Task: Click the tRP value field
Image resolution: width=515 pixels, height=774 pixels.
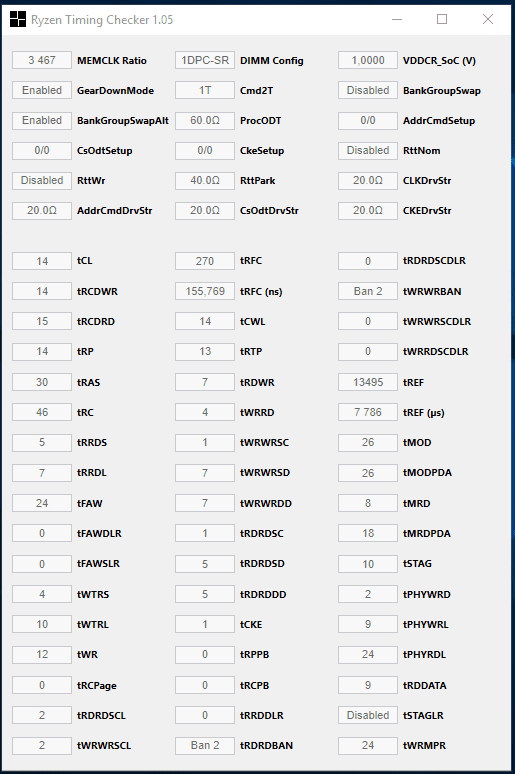Action: [42, 351]
